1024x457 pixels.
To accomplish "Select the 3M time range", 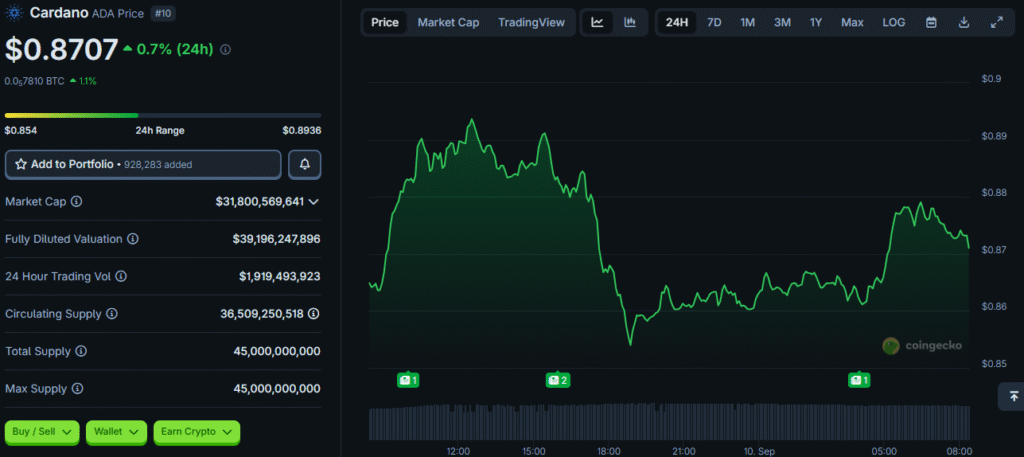I will (782, 22).
